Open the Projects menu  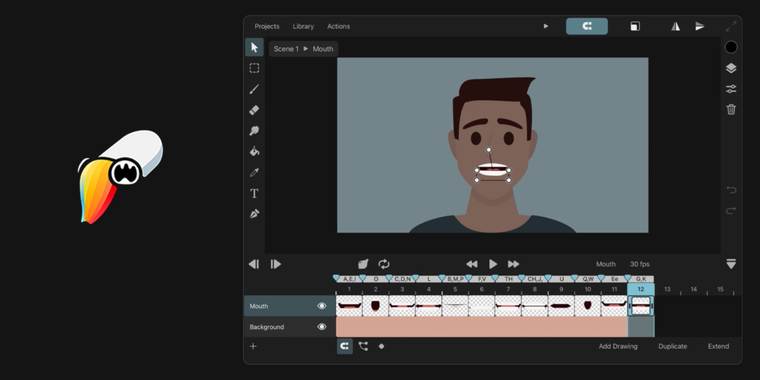(x=267, y=26)
